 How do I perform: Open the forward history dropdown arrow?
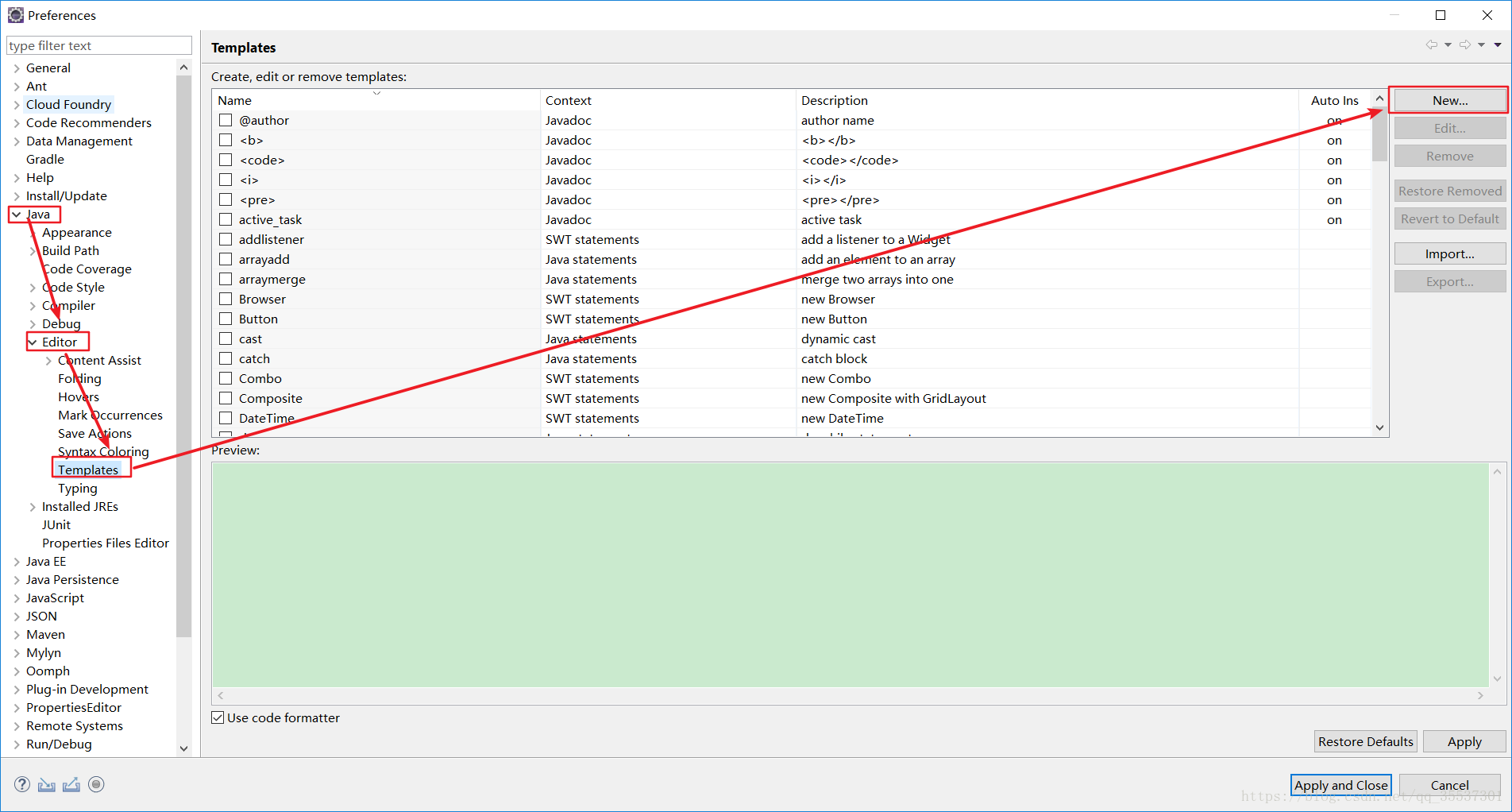tap(1481, 44)
